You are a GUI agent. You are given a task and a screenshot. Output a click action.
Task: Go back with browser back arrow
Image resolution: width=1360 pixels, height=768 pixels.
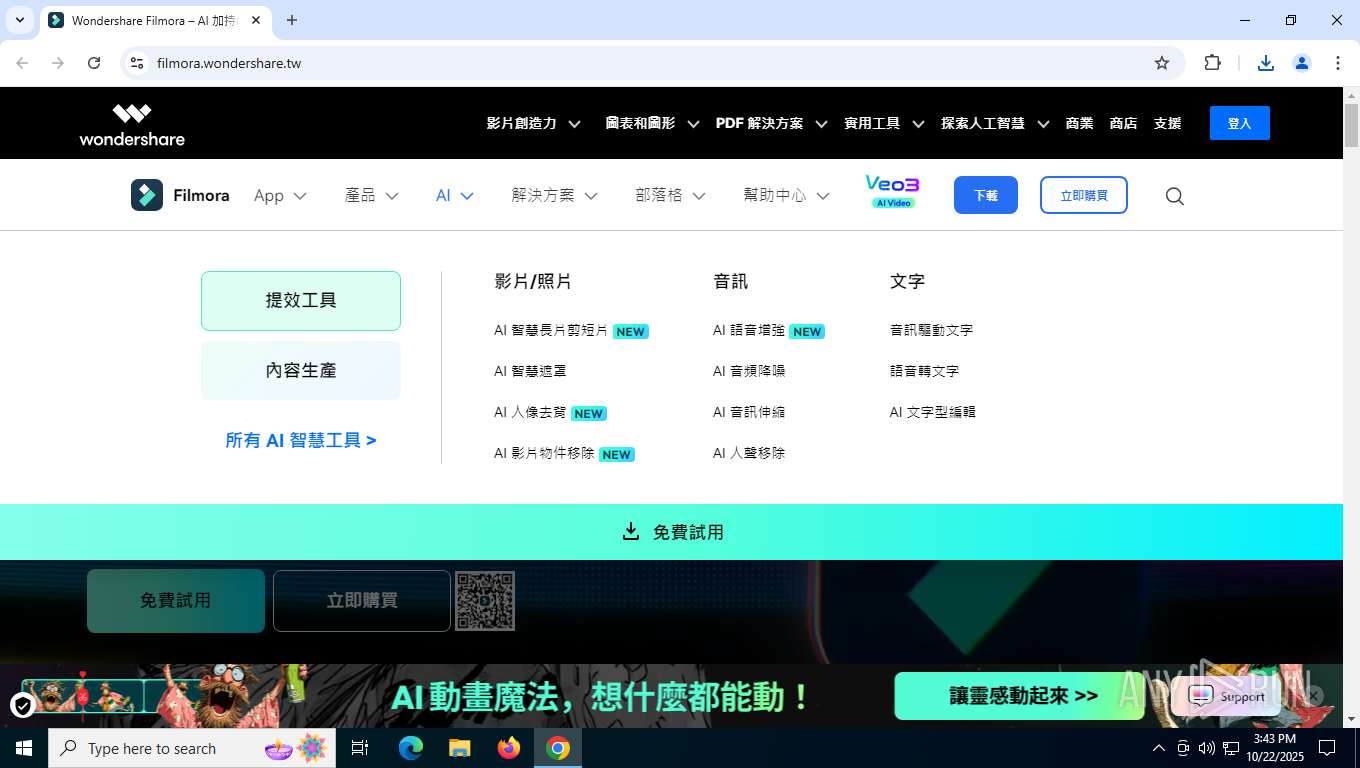pos(22,63)
